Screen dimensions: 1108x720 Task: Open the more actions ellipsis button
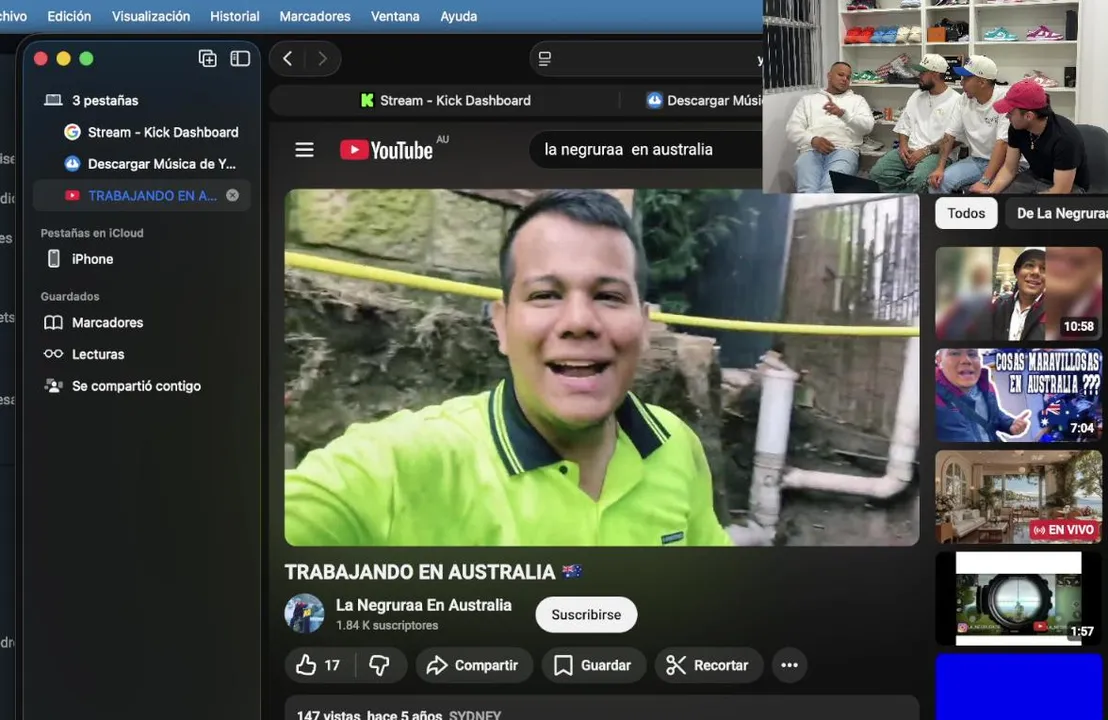pyautogui.click(x=789, y=665)
